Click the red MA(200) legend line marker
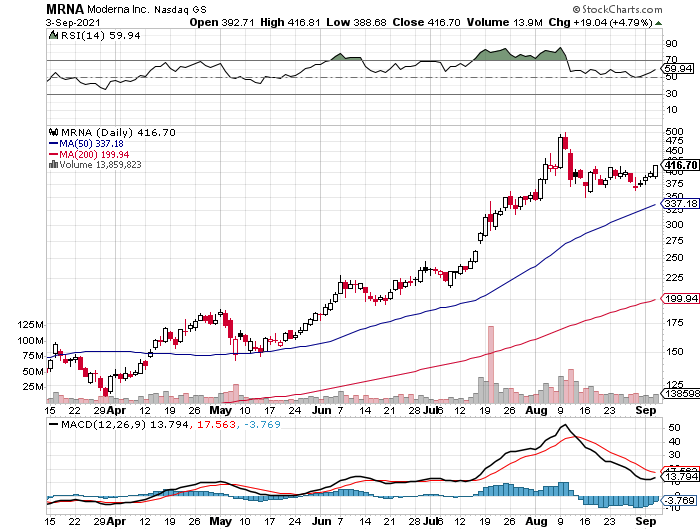Viewport: 700px width, 530px height. pos(54,154)
